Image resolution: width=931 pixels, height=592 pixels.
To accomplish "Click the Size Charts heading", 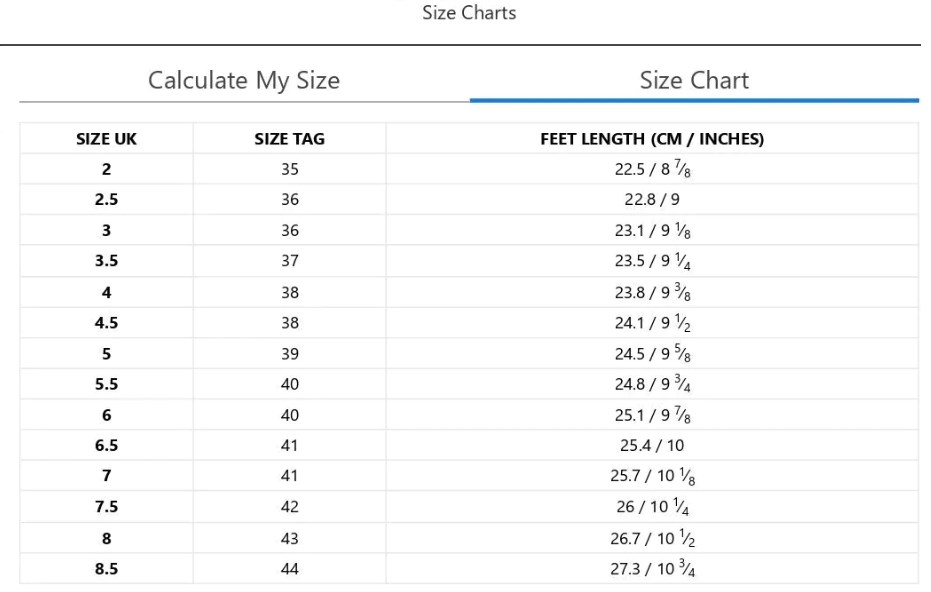I will 469,12.
